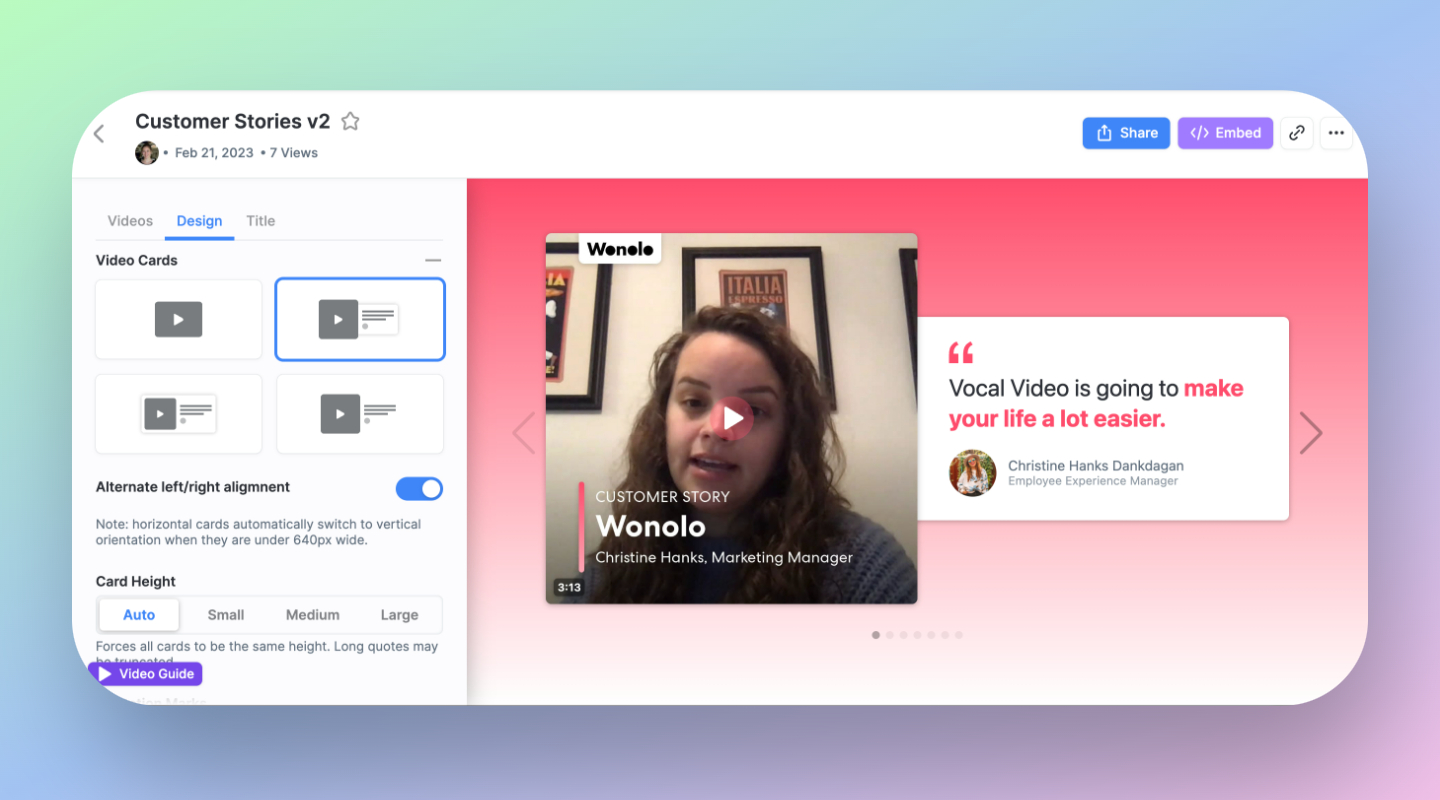The width and height of the screenshot is (1440, 800).
Task: Jump to the last carousel pagination dot
Action: (958, 635)
